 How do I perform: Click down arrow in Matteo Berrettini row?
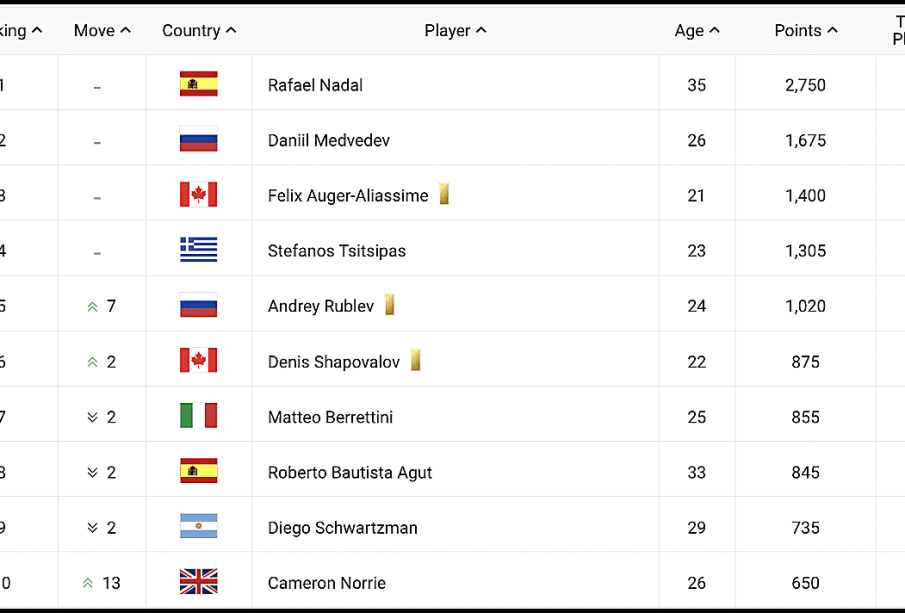[x=92, y=417]
